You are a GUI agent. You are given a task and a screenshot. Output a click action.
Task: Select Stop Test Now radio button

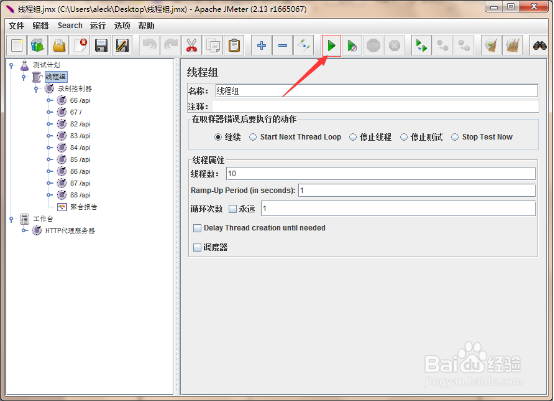click(x=455, y=137)
